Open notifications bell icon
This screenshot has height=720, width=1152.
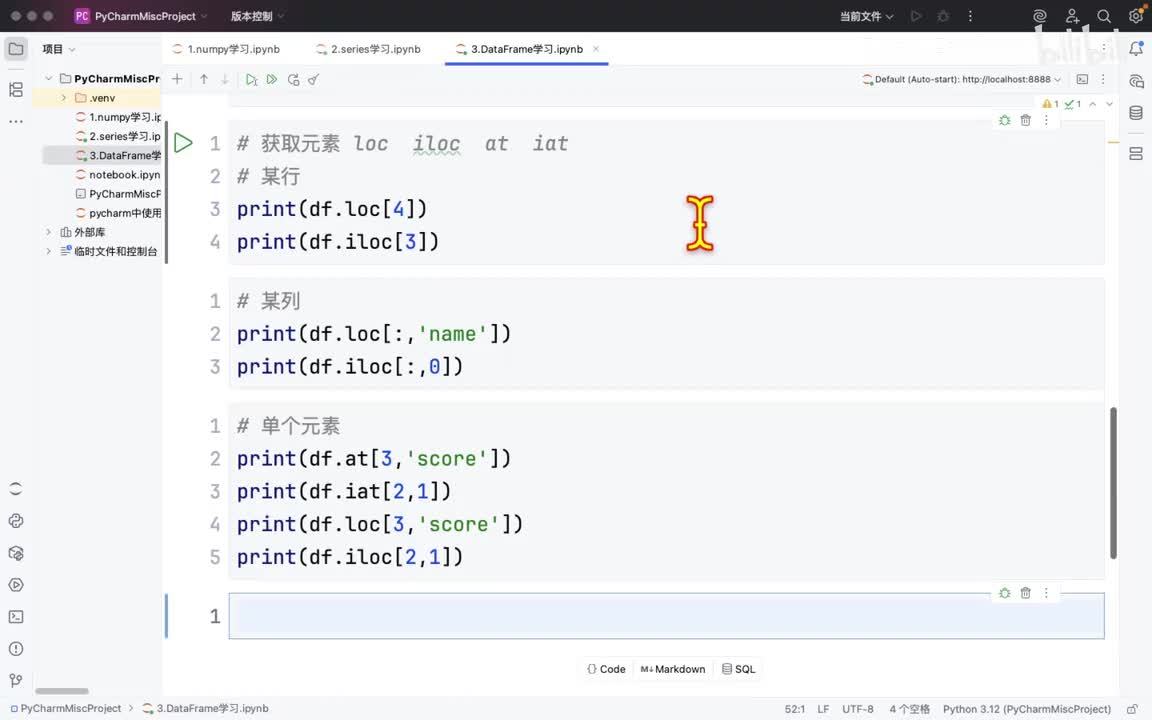point(1136,49)
